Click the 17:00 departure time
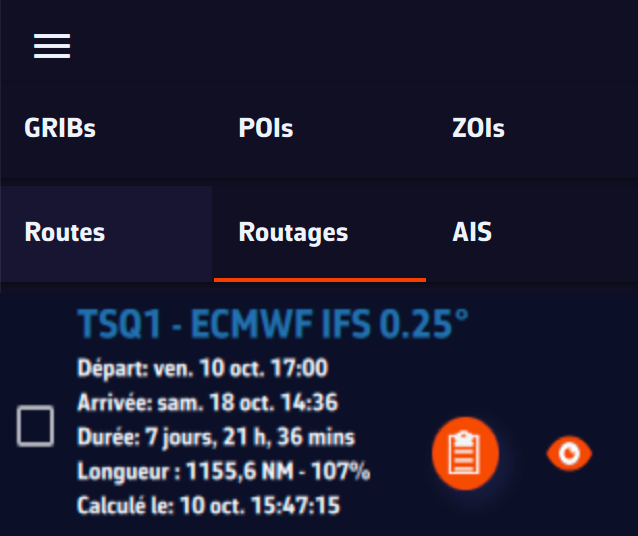Viewport: 638px width, 536px height. pos(303,368)
